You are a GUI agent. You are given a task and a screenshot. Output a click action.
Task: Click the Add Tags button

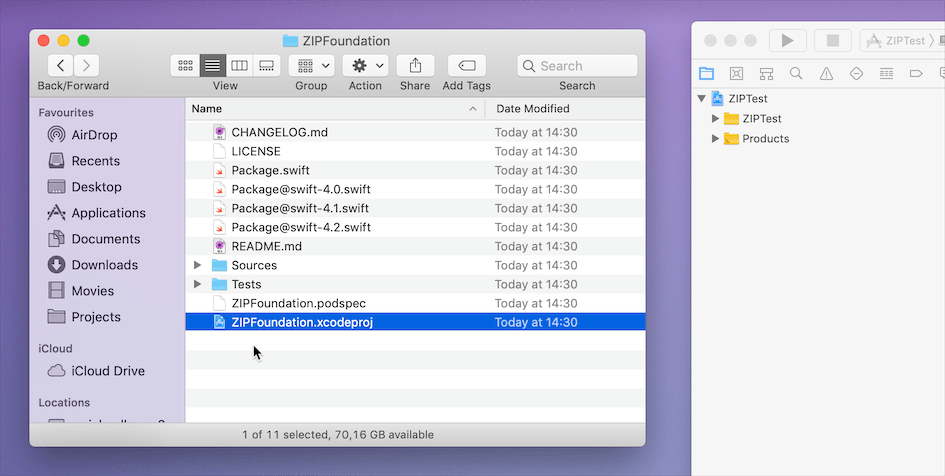point(467,66)
